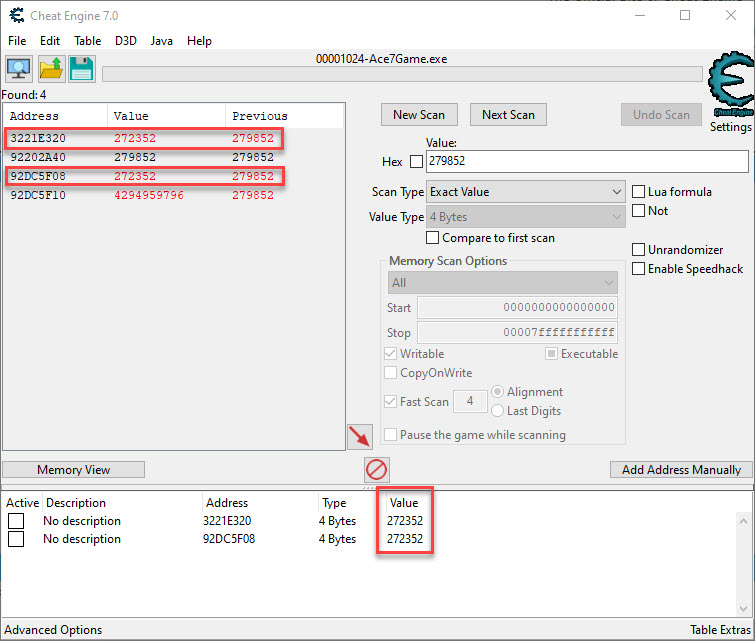The height and width of the screenshot is (641, 755).
Task: Open the Value Type dropdown
Action: tap(525, 217)
